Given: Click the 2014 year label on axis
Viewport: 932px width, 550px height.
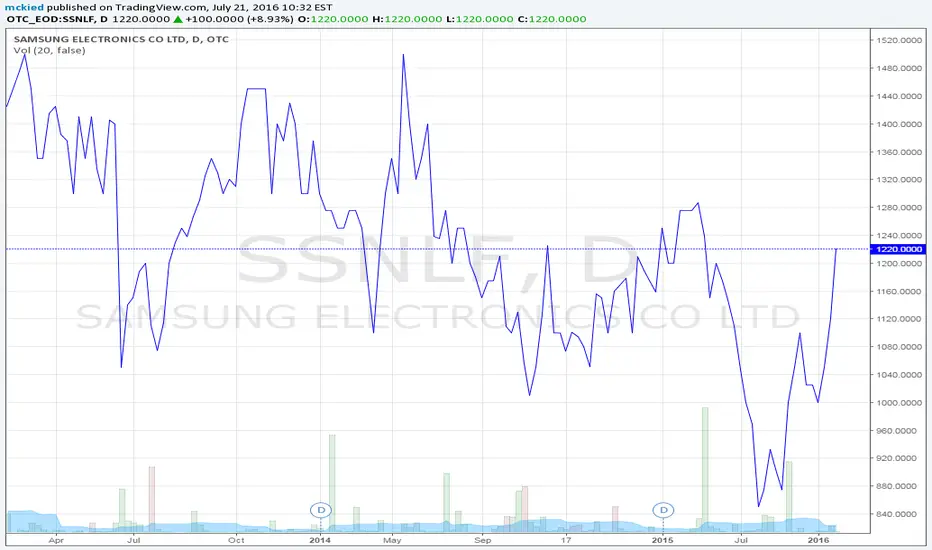Looking at the screenshot, I should (x=320, y=540).
